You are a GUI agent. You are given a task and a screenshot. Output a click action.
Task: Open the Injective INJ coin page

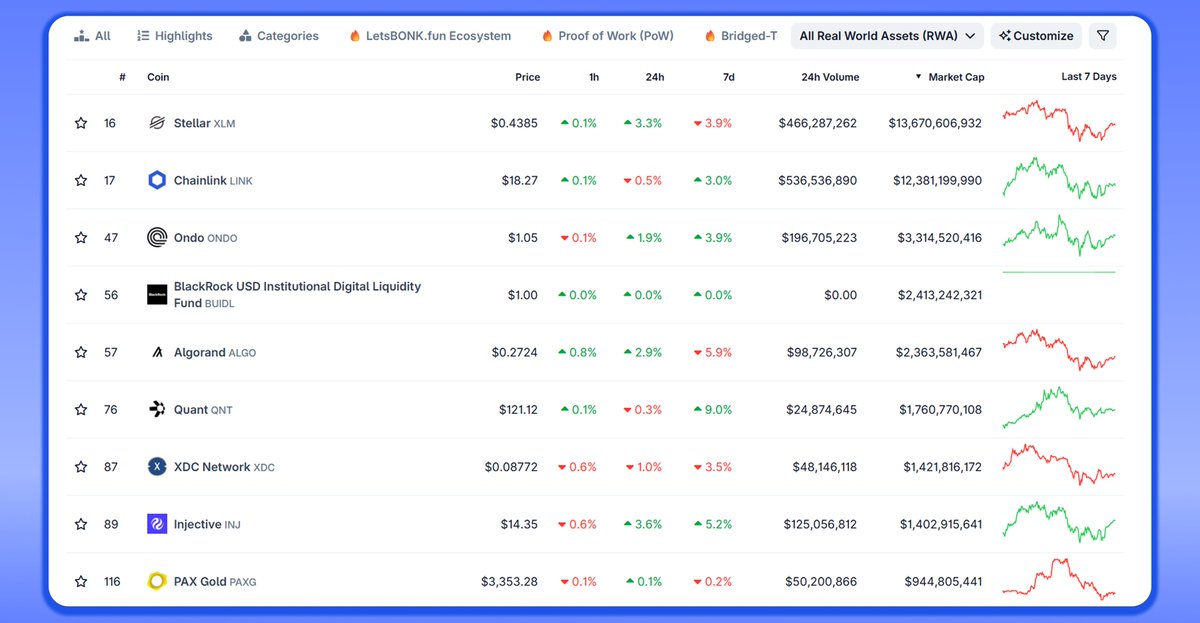click(207, 524)
